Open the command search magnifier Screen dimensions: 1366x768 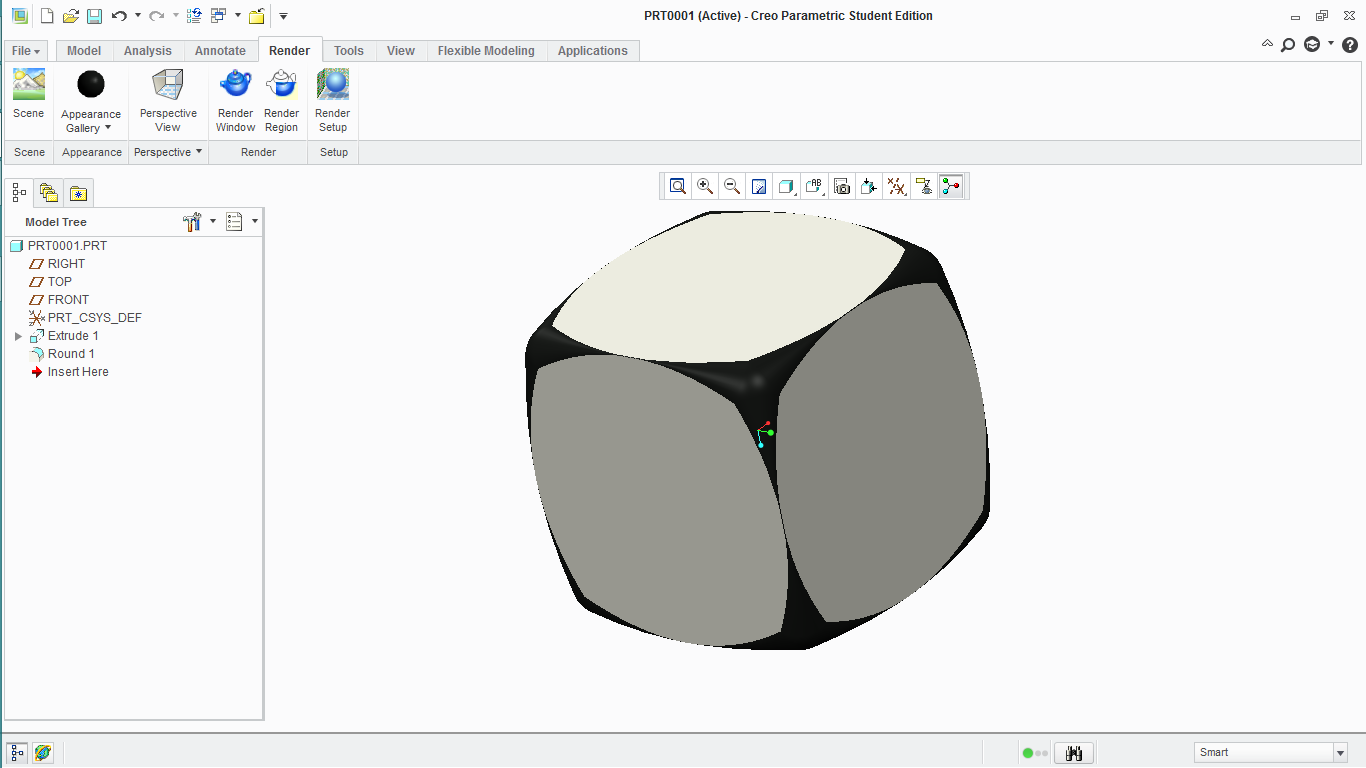pyautogui.click(x=1288, y=44)
